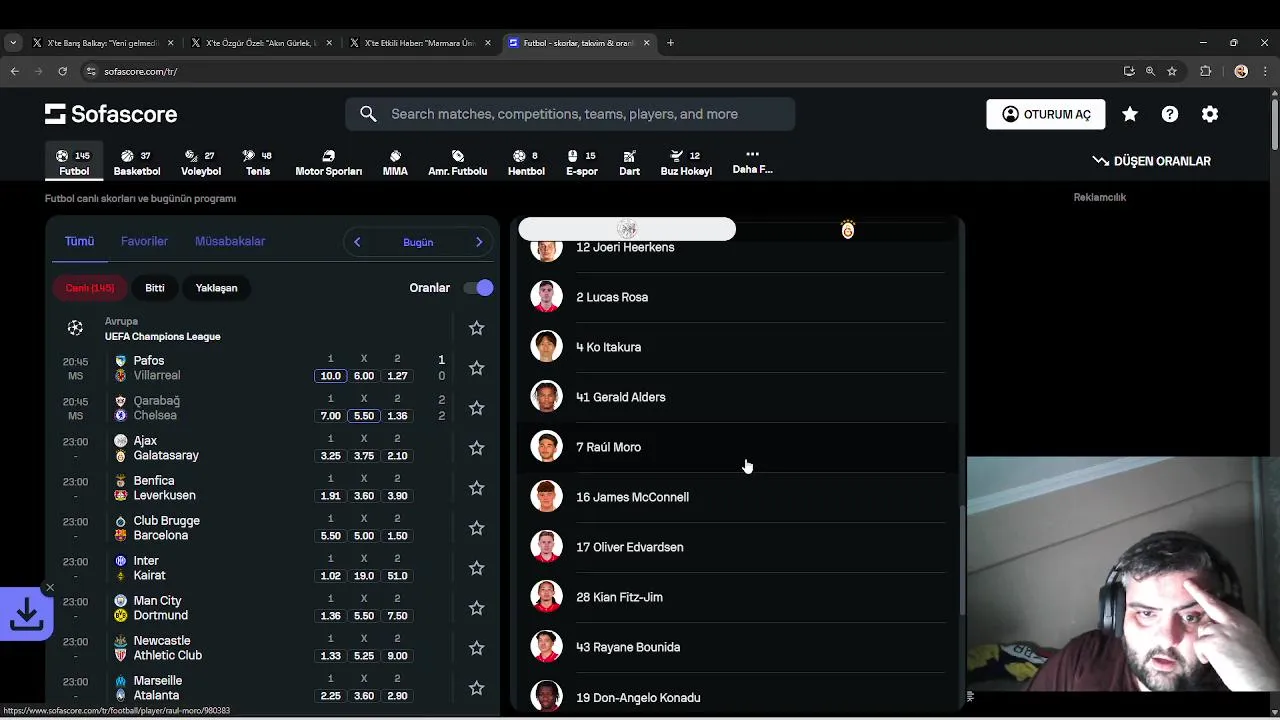The height and width of the screenshot is (720, 1280).
Task: Open the Motor Sporları category
Action: pyautogui.click(x=328, y=163)
